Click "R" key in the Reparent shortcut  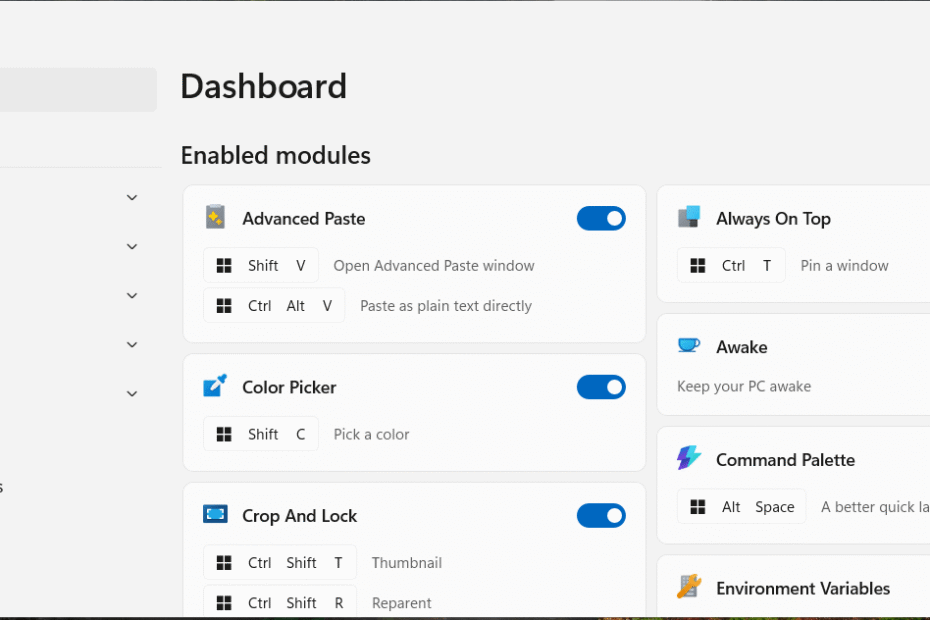(x=339, y=603)
